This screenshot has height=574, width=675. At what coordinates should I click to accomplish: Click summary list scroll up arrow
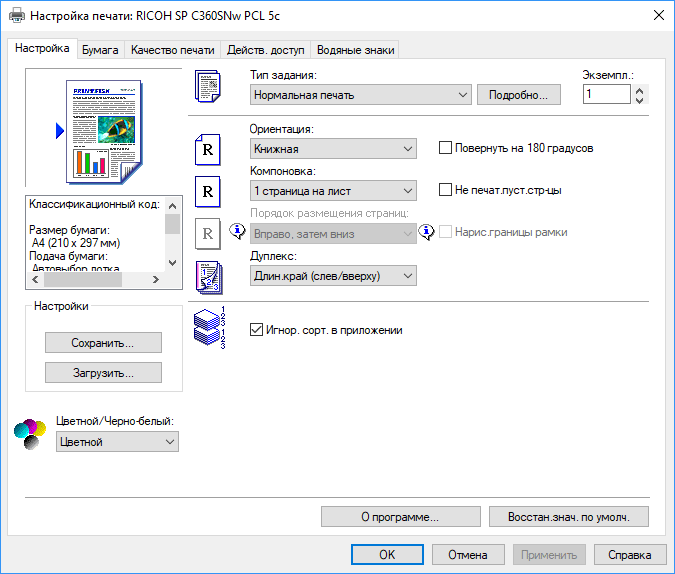(173, 206)
